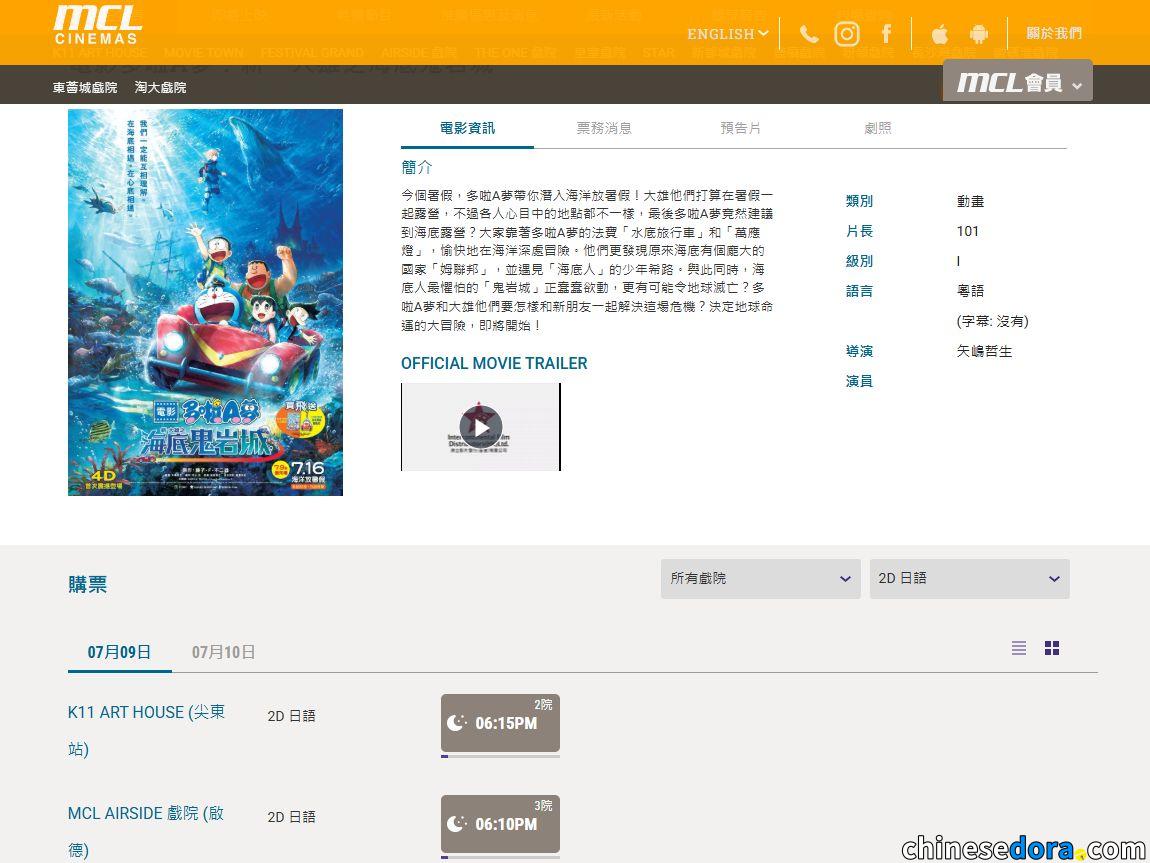Play the official movie trailer video
The width and height of the screenshot is (1150, 863).
(x=480, y=427)
